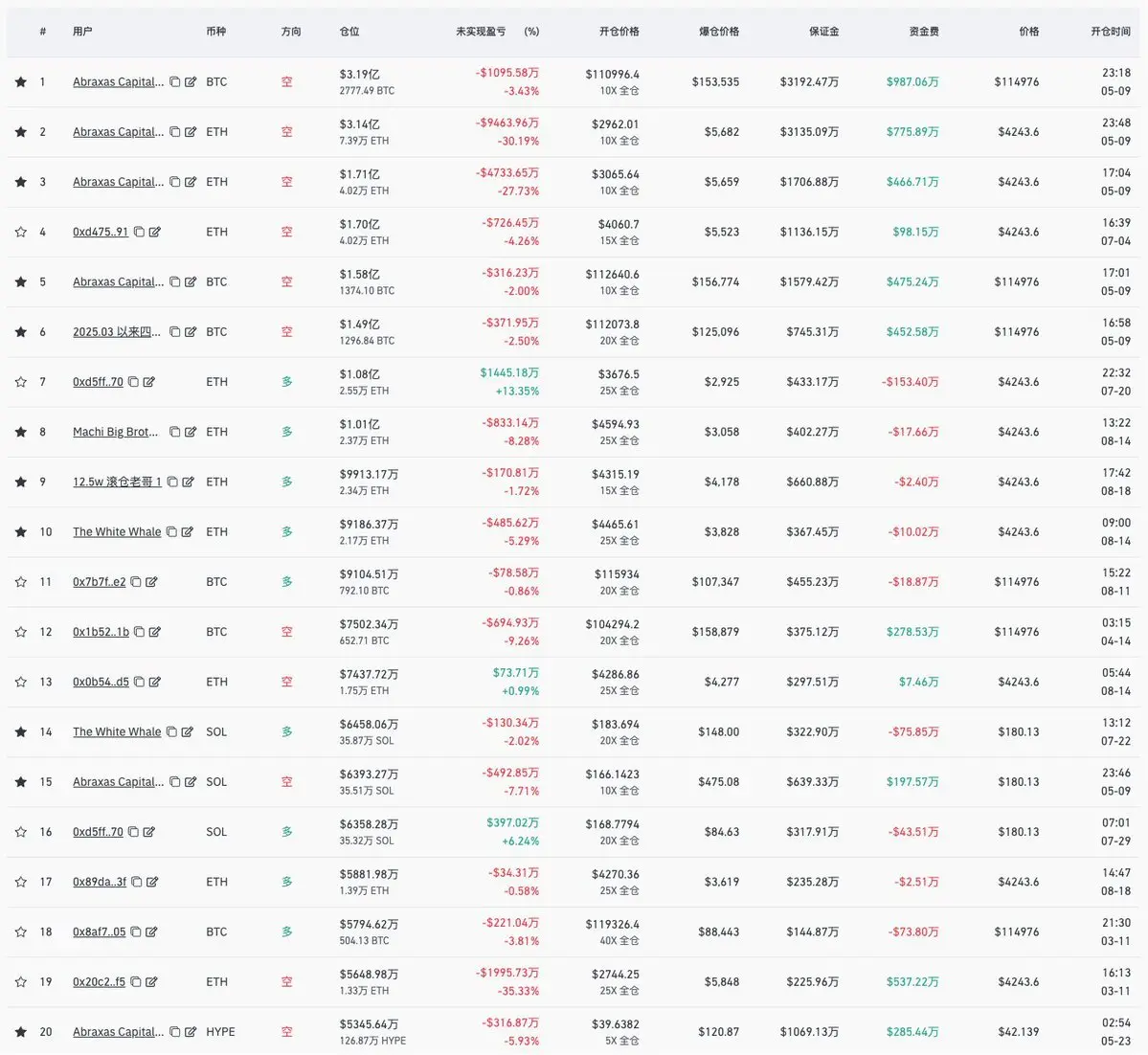Open 12.5w 滚仓老哥 1 user link
The width and height of the screenshot is (1148, 1055).
click(x=117, y=482)
